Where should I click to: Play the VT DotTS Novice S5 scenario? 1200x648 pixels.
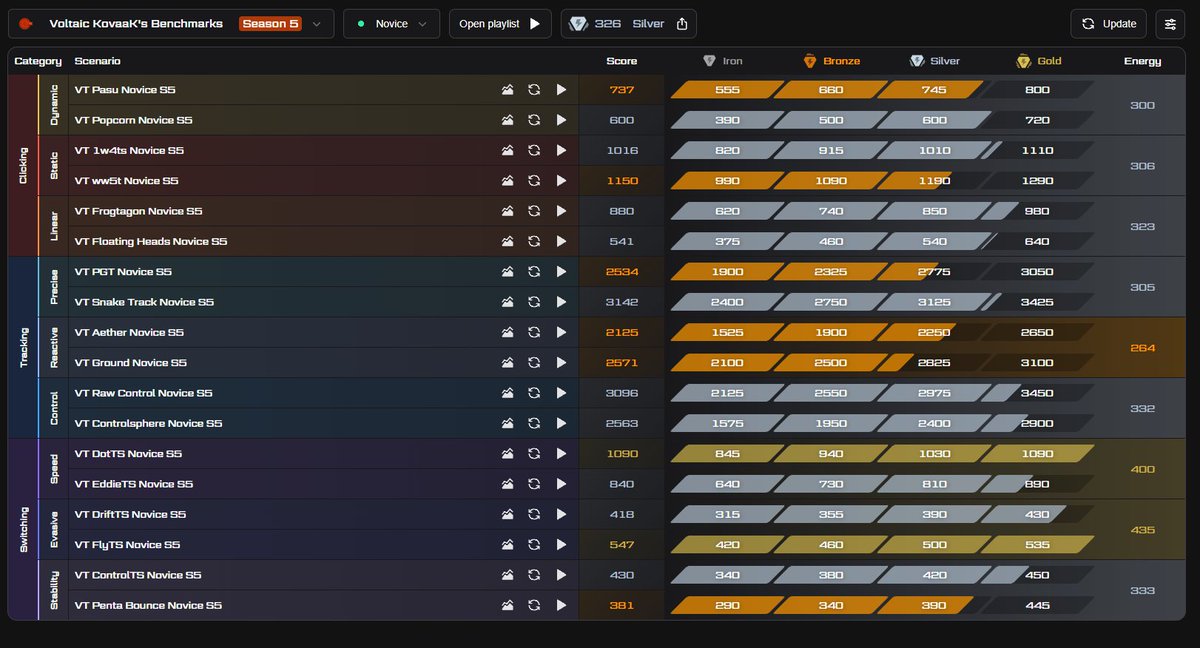click(x=561, y=454)
